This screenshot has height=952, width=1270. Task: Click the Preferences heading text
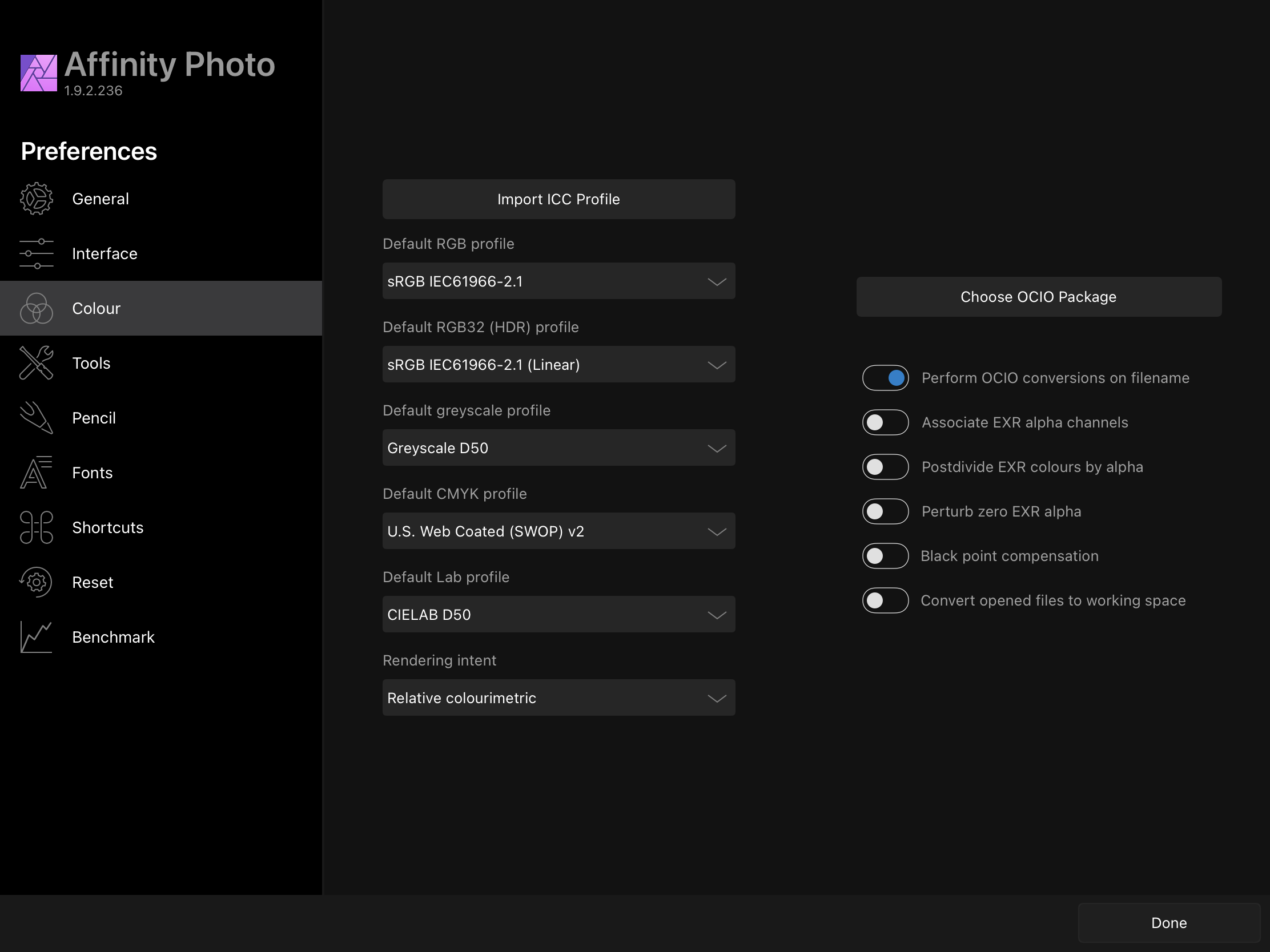click(89, 151)
